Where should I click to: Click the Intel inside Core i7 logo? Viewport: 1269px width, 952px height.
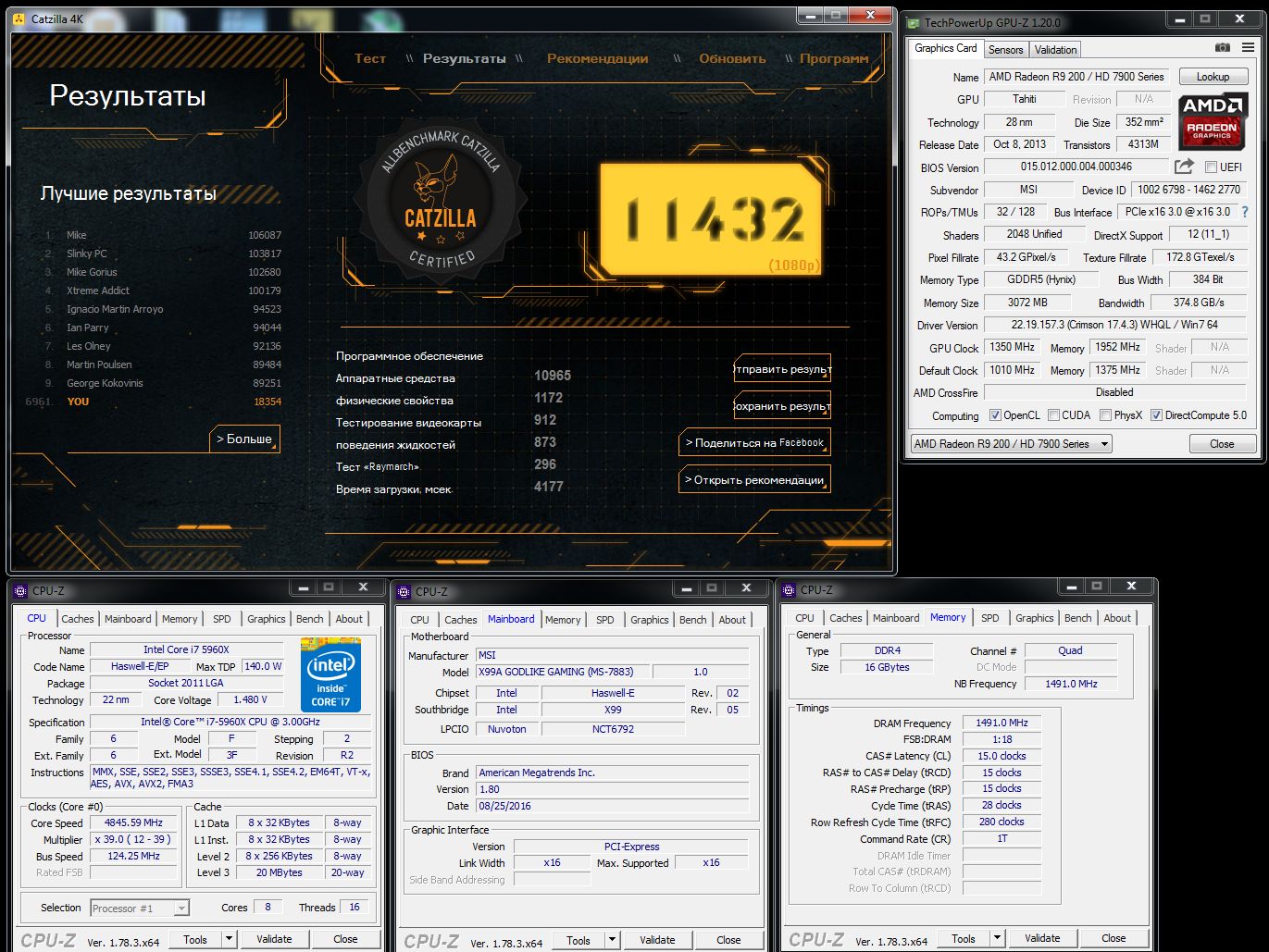330,674
